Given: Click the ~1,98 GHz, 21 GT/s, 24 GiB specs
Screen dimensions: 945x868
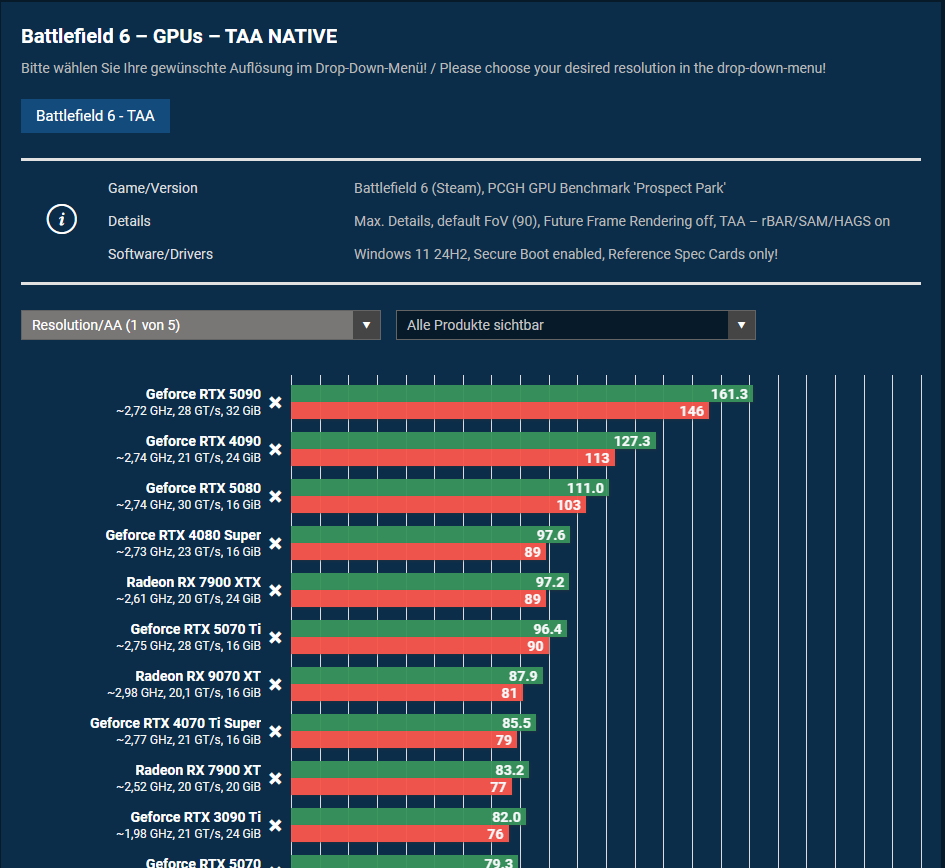Looking at the screenshot, I should click(x=189, y=834).
